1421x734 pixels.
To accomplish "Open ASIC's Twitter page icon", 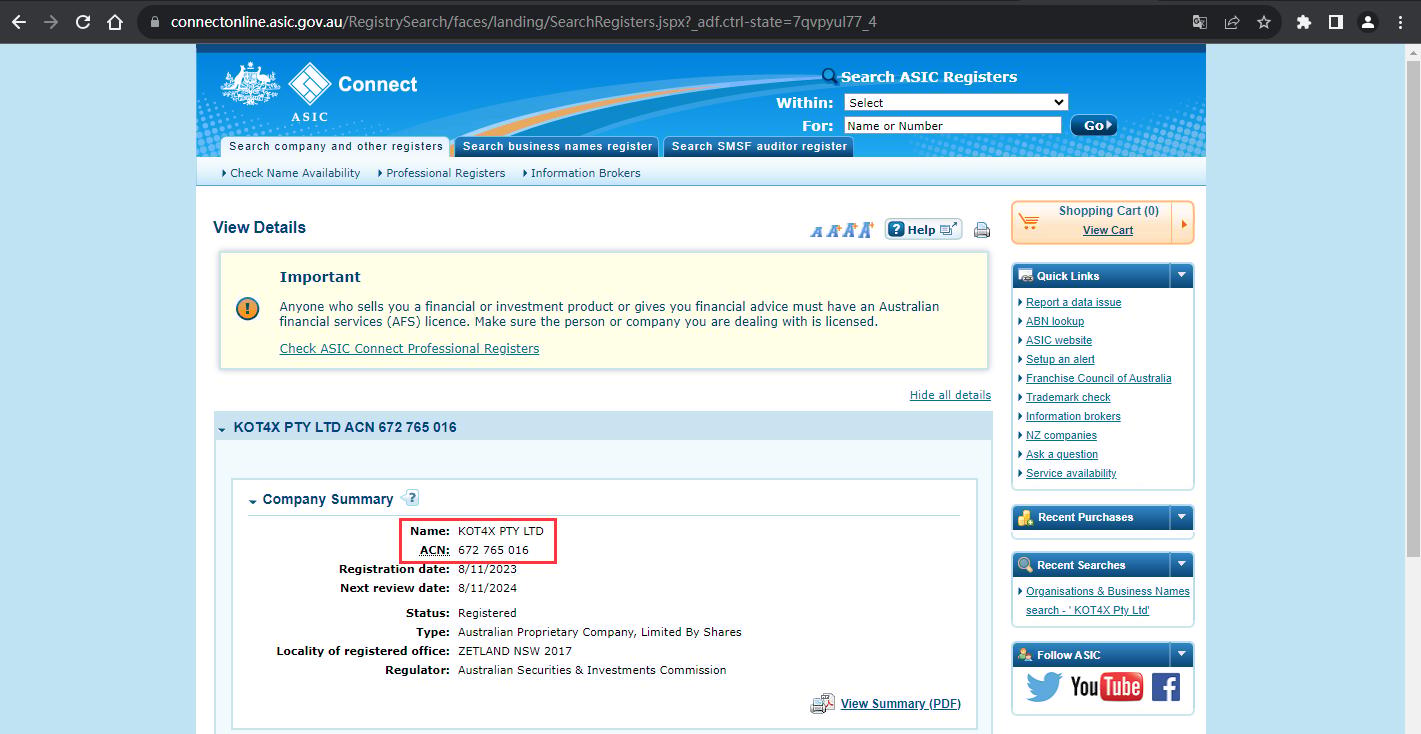I will (x=1044, y=687).
